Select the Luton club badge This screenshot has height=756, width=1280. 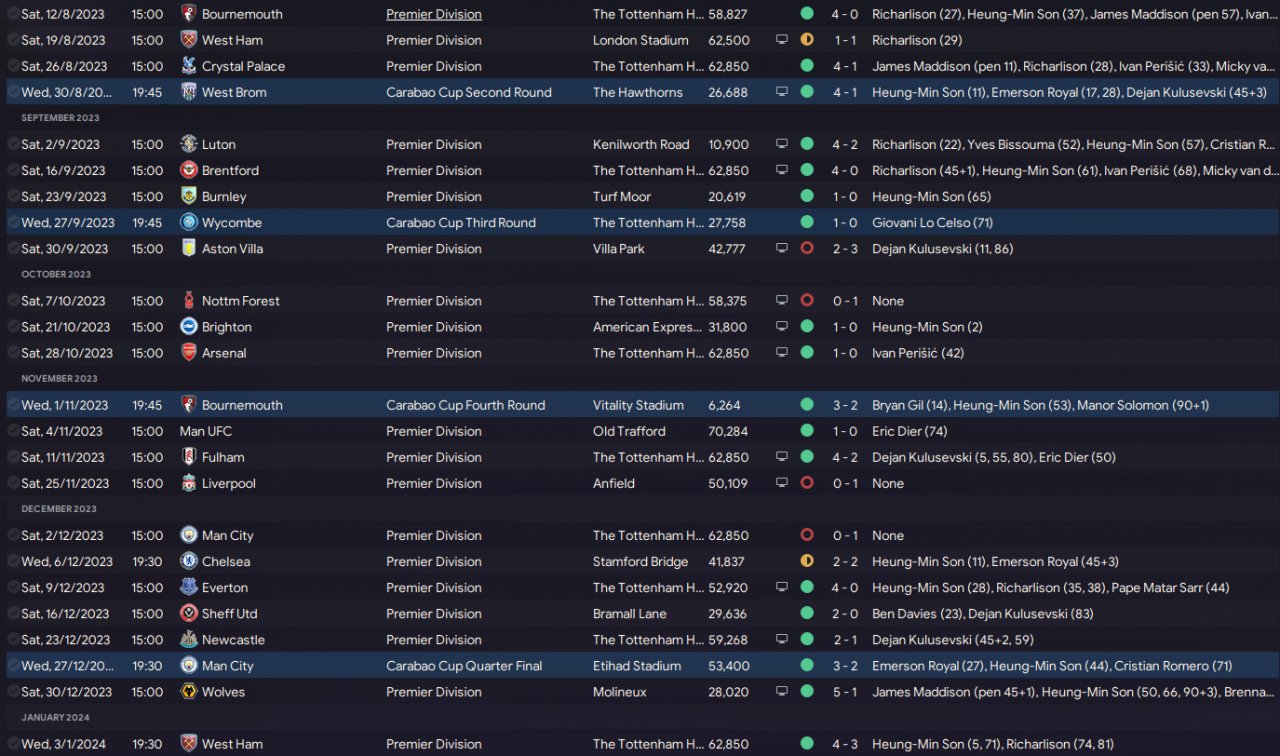point(188,144)
